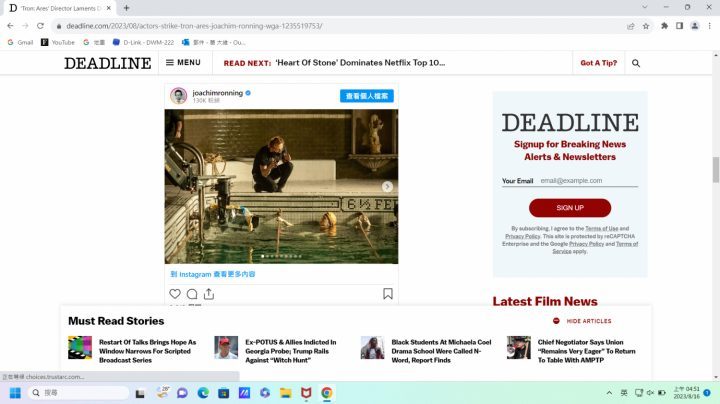Image resolution: width=720 pixels, height=404 pixels.
Task: Open the Instagram comment bubble icon
Action: click(192, 294)
